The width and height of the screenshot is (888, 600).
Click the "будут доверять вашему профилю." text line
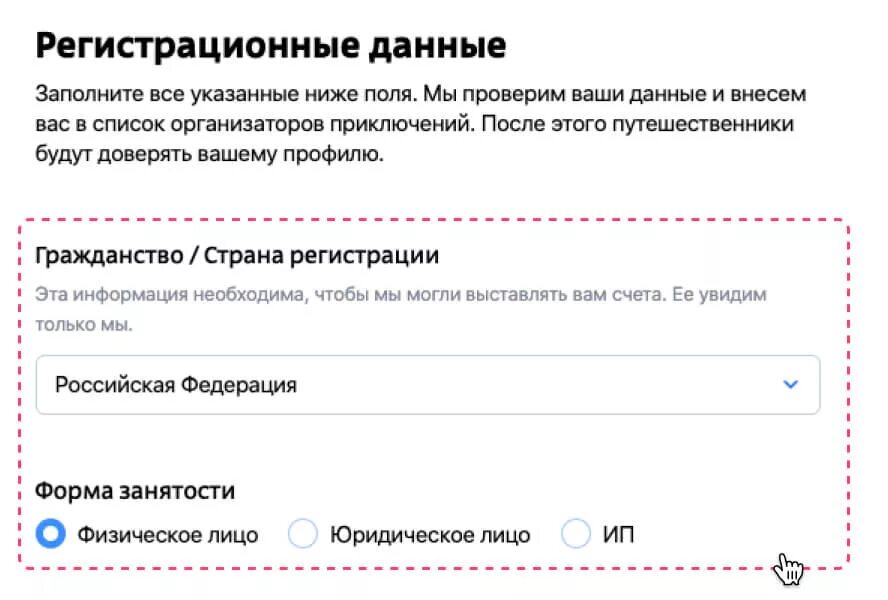pyautogui.click(x=210, y=154)
